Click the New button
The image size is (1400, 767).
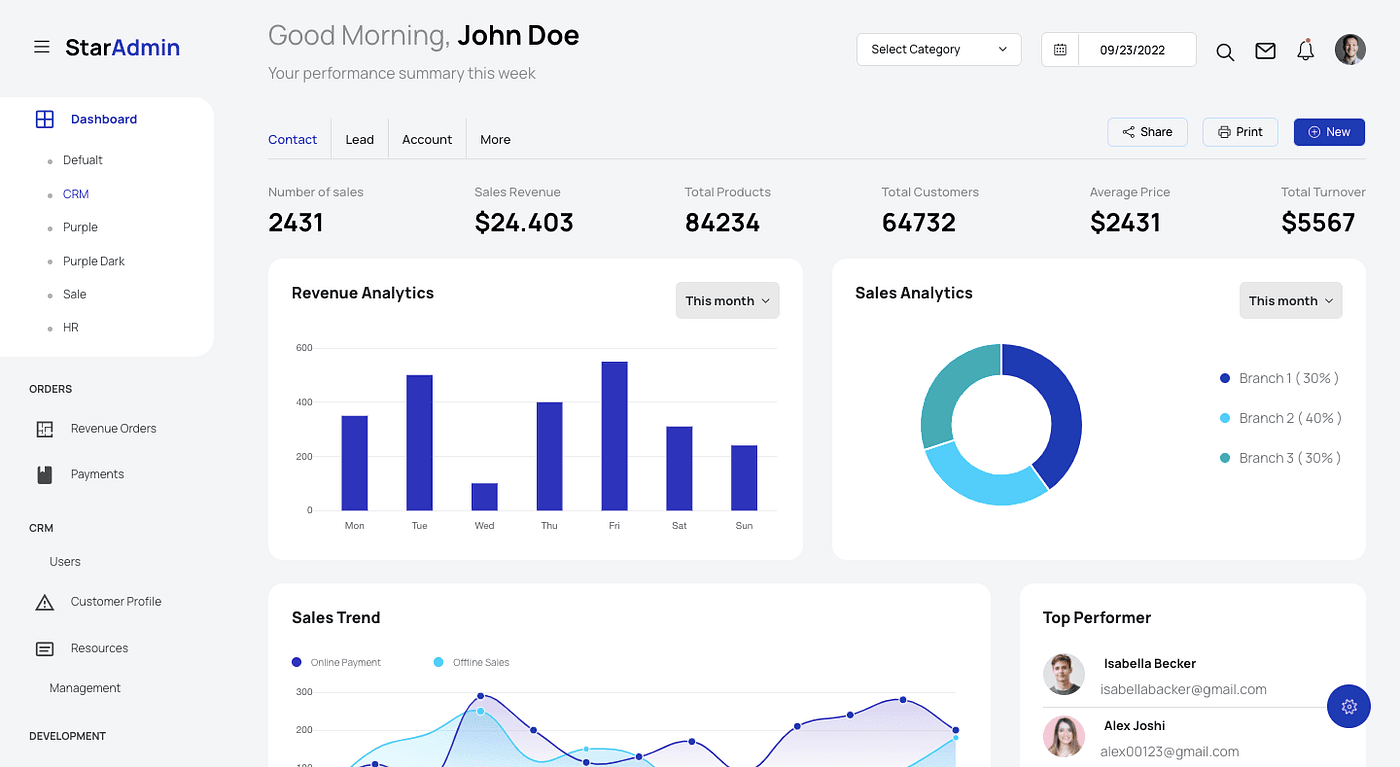1329,131
